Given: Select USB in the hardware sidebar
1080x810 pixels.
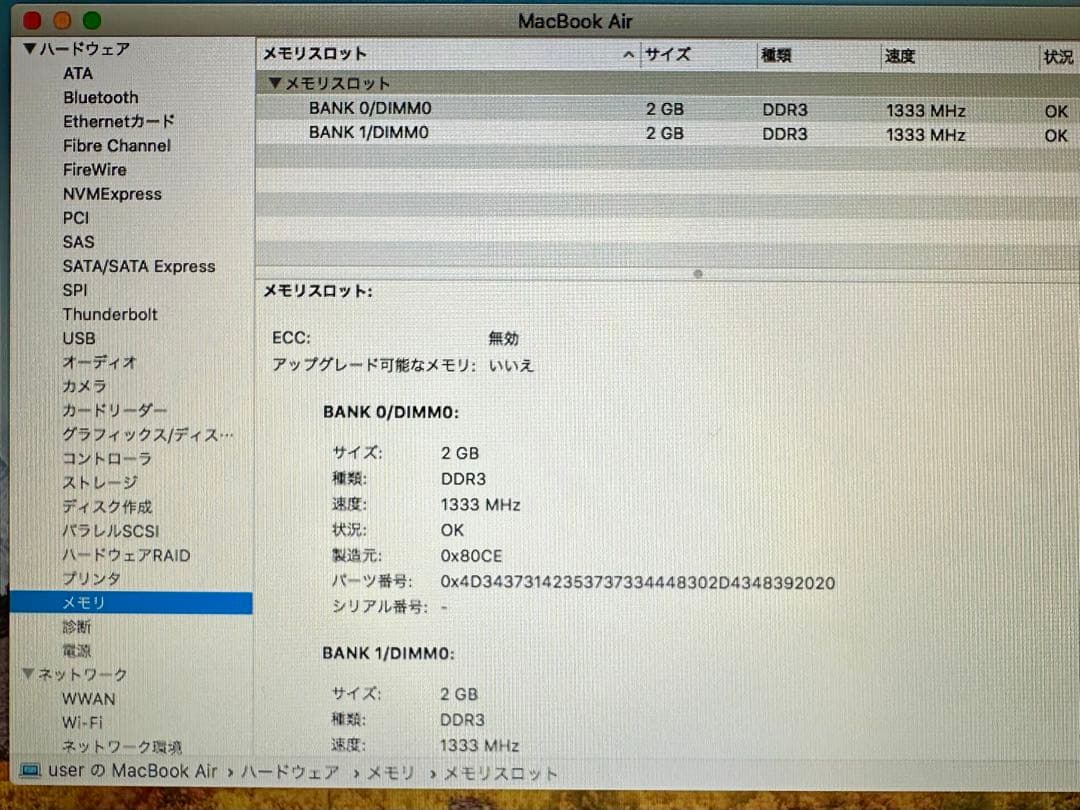Looking at the screenshot, I should [79, 338].
